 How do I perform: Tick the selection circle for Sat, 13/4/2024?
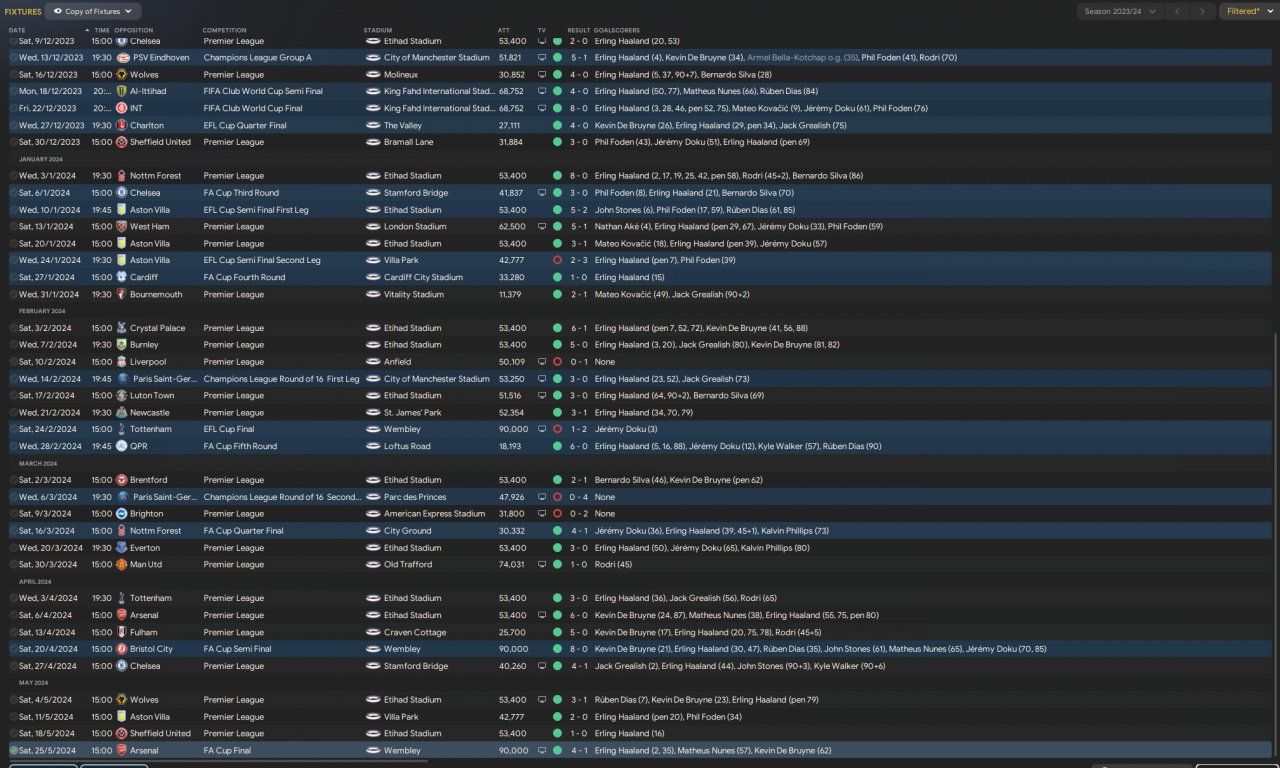[x=14, y=632]
